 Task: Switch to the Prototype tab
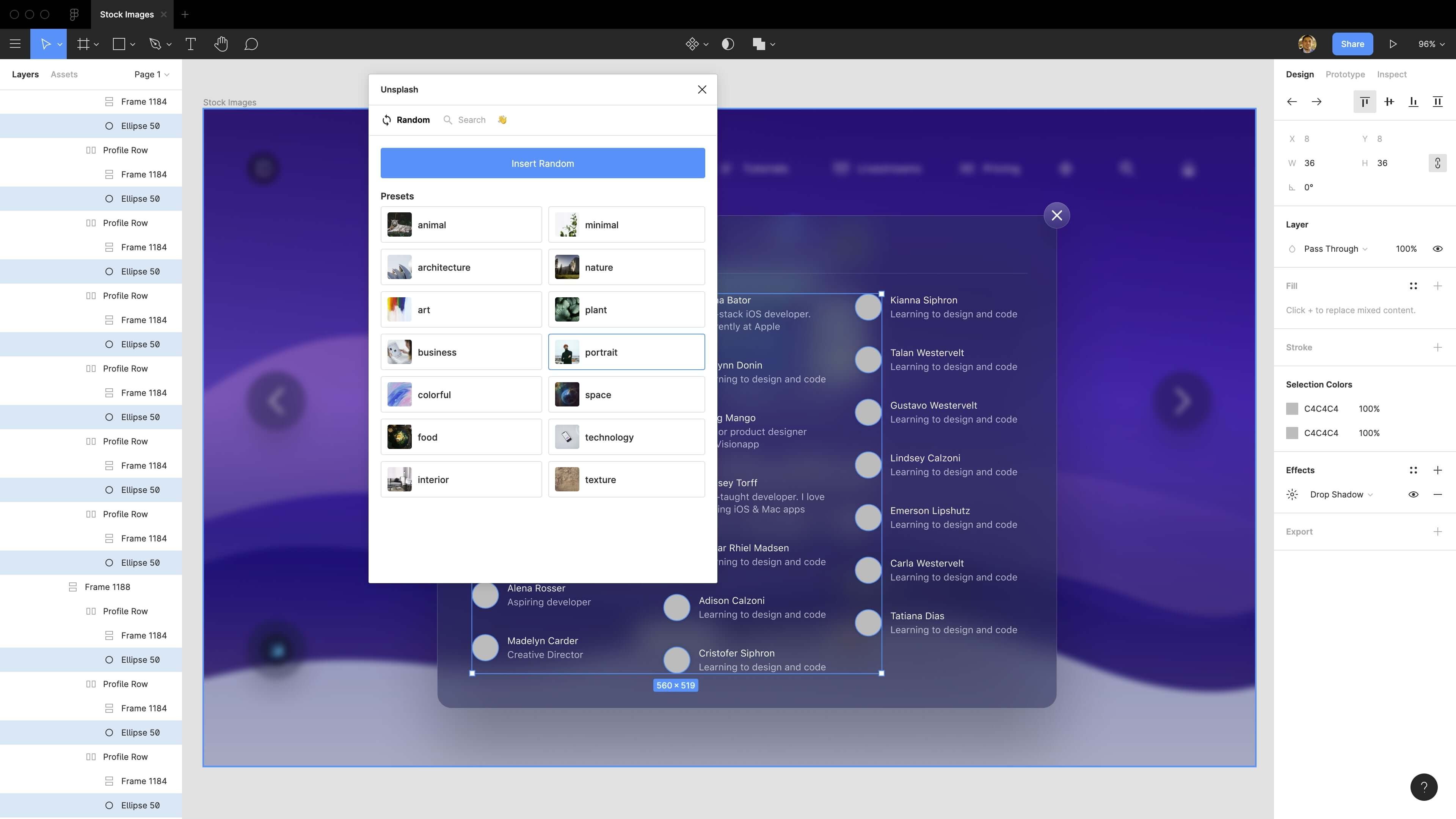pyautogui.click(x=1345, y=74)
